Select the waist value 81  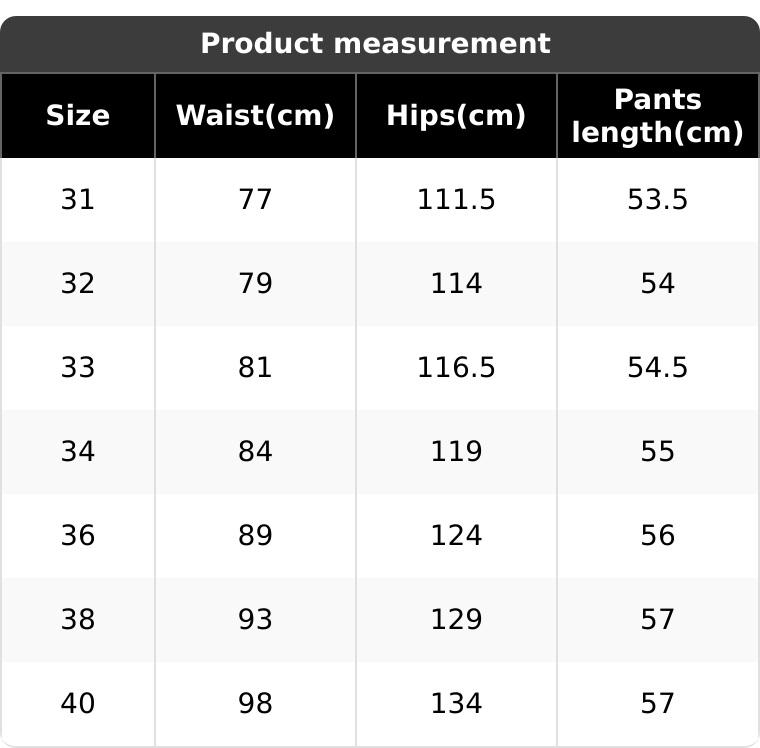255,368
